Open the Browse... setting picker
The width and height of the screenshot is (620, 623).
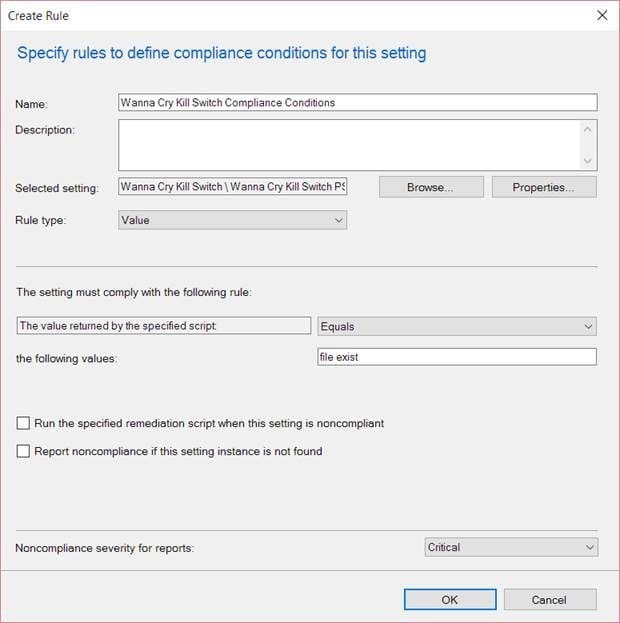pyautogui.click(x=431, y=187)
